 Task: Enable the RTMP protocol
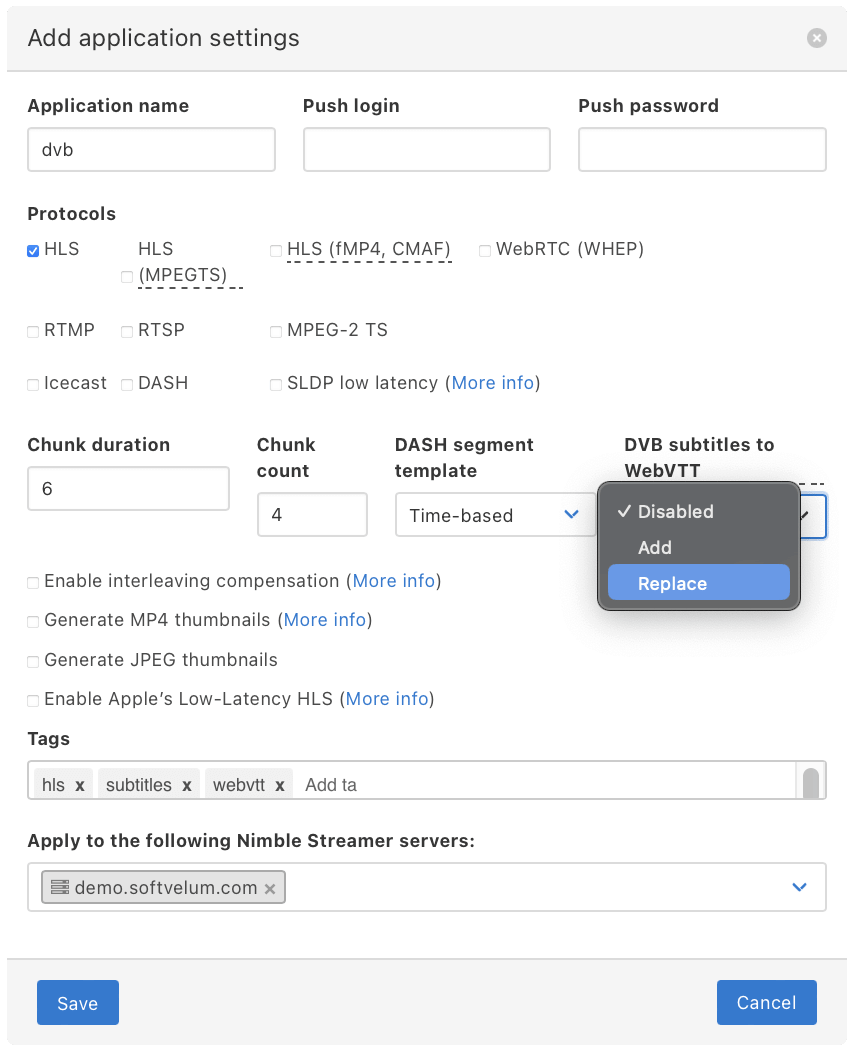coord(31,330)
